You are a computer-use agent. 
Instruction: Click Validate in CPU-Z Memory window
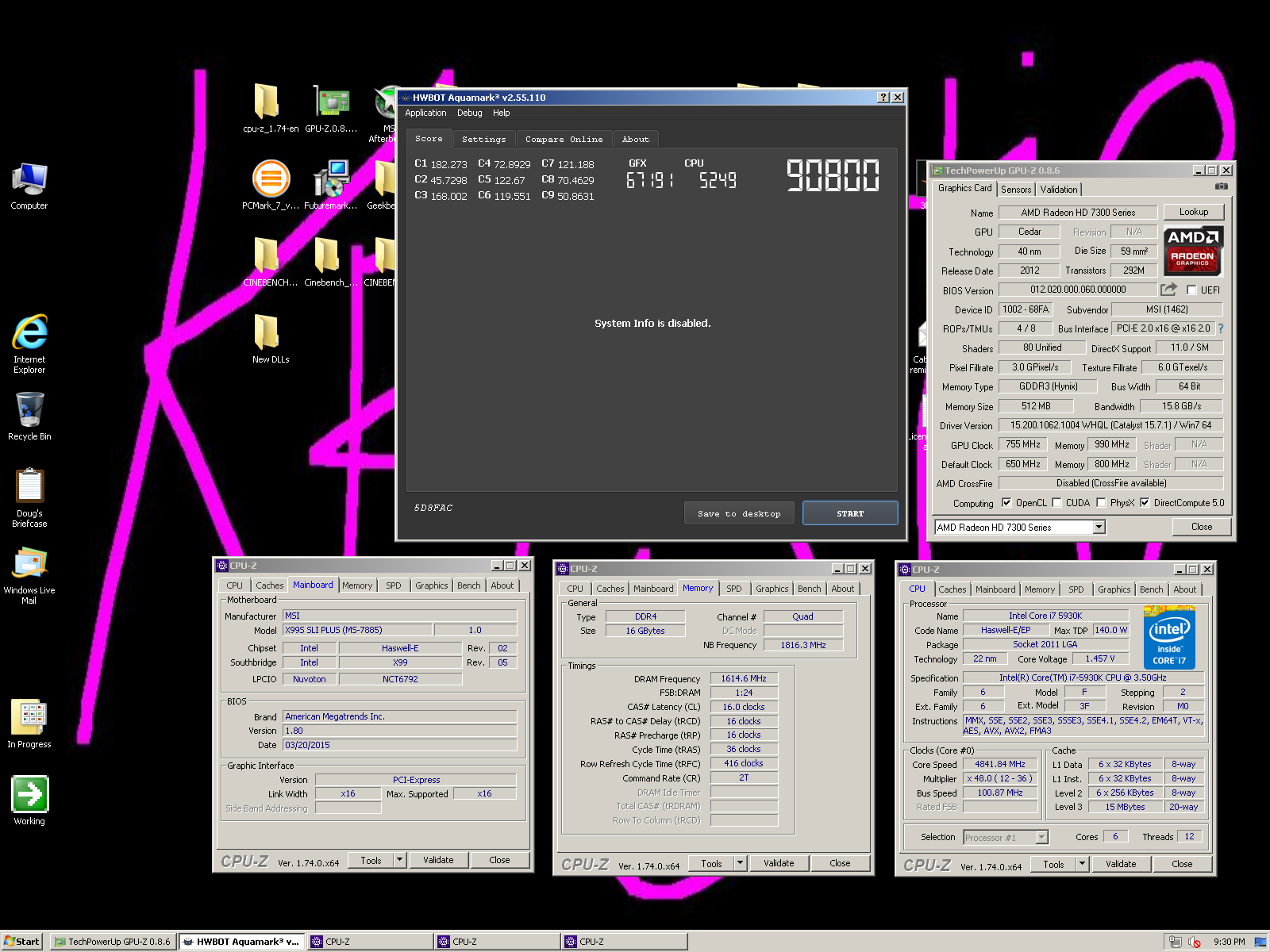tap(779, 863)
